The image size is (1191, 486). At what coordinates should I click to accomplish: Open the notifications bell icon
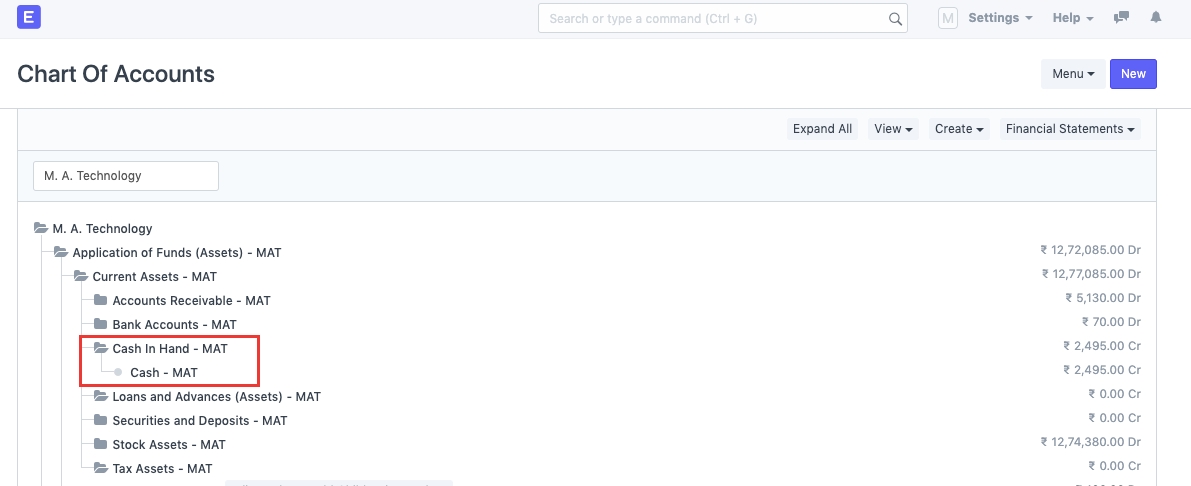click(1156, 18)
